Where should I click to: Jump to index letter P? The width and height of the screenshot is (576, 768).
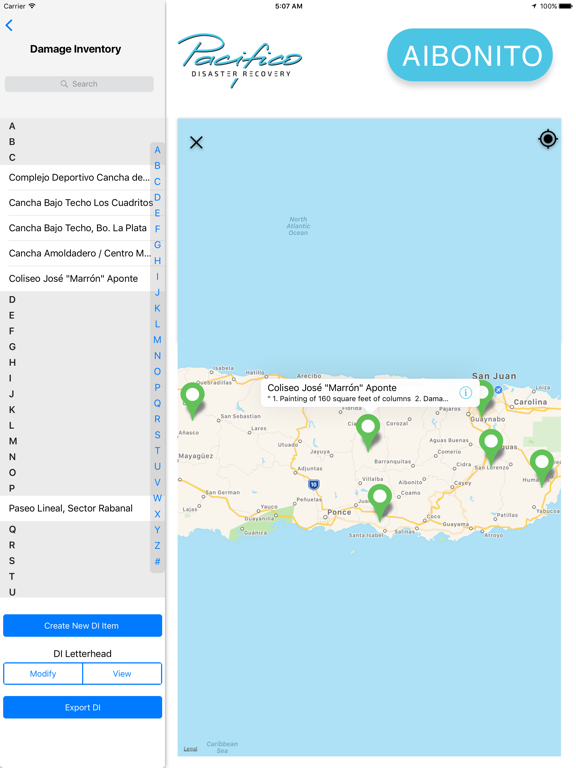(x=157, y=387)
